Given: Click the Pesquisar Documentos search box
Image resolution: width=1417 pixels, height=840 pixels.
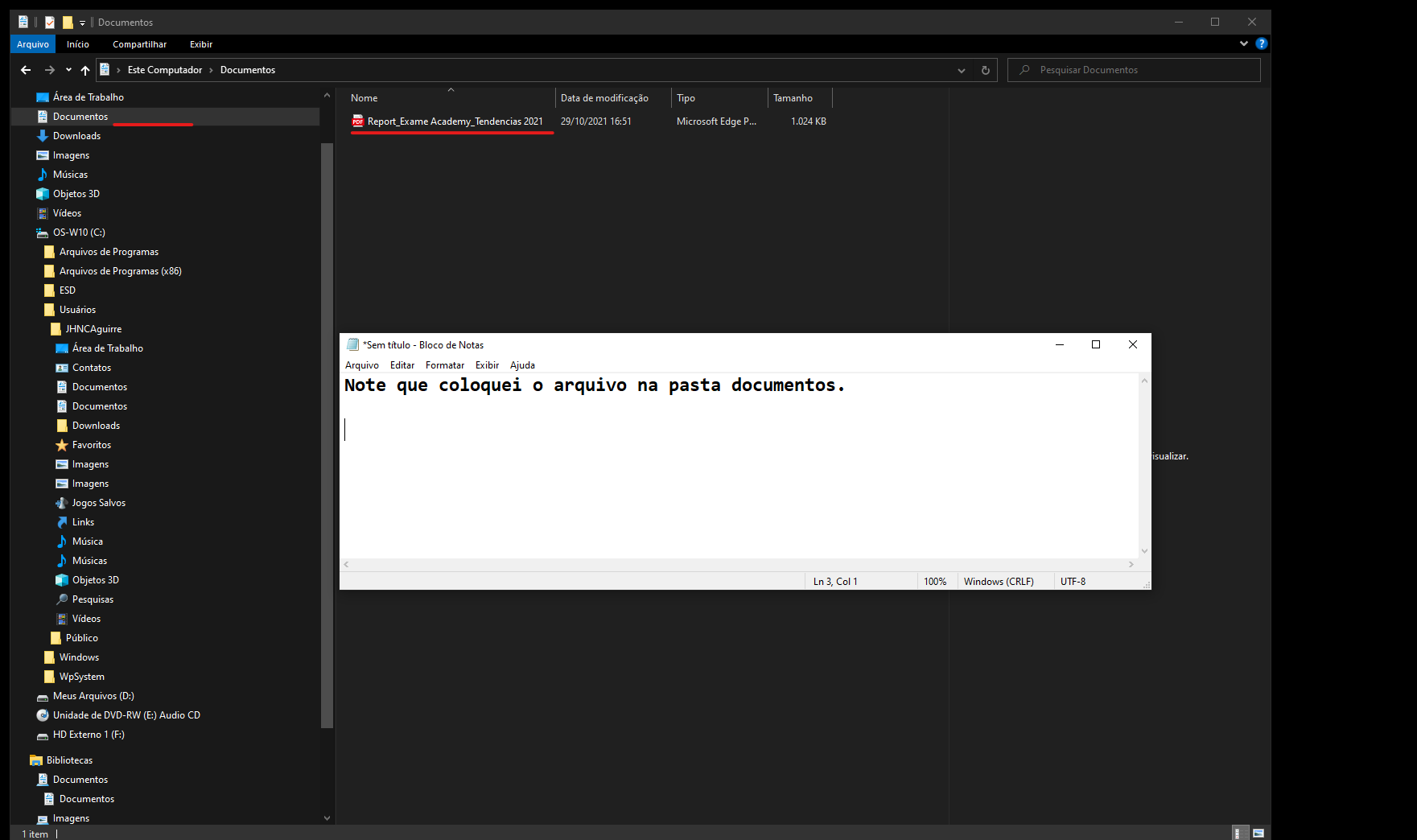Looking at the screenshot, I should tap(1134, 70).
